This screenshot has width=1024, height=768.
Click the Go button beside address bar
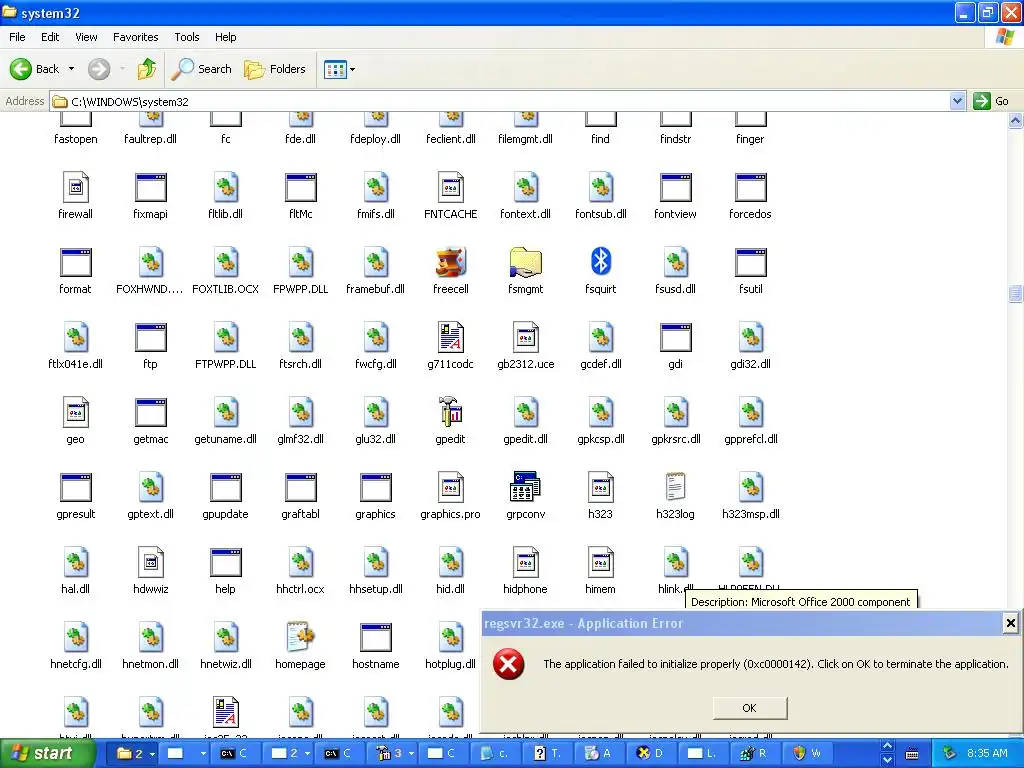point(991,101)
